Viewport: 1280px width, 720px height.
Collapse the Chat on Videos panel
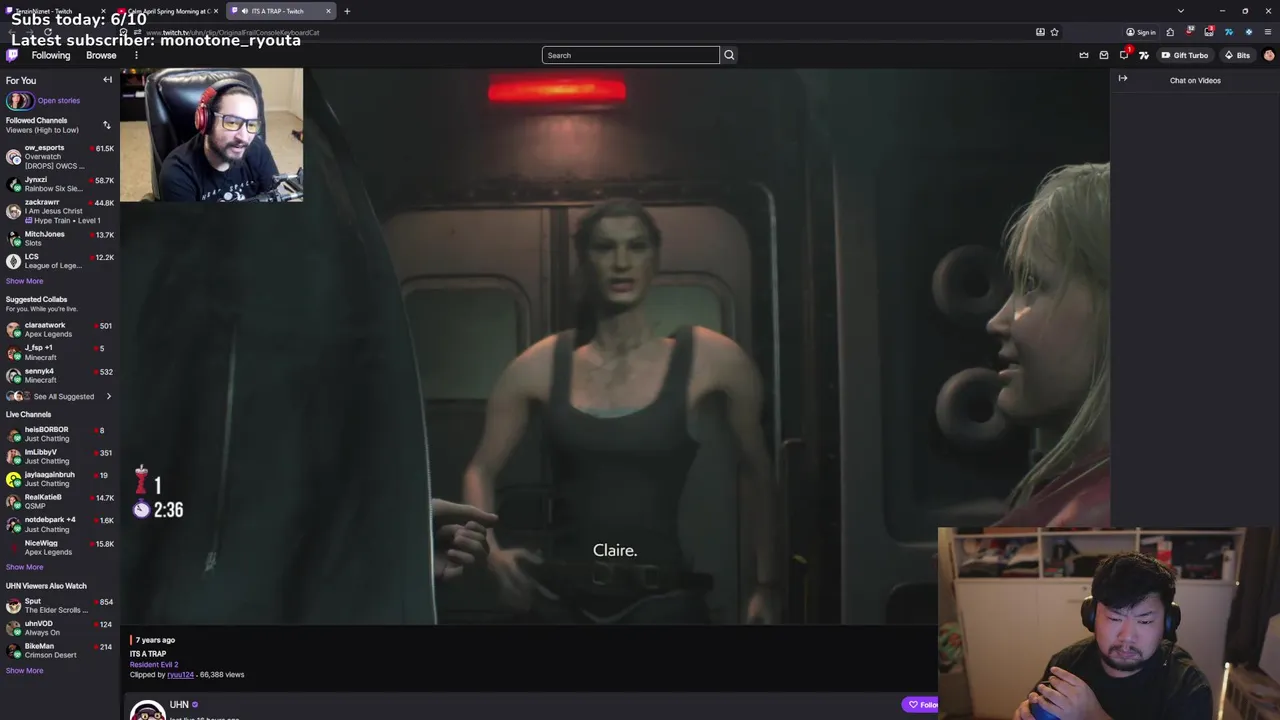[x=1123, y=79]
